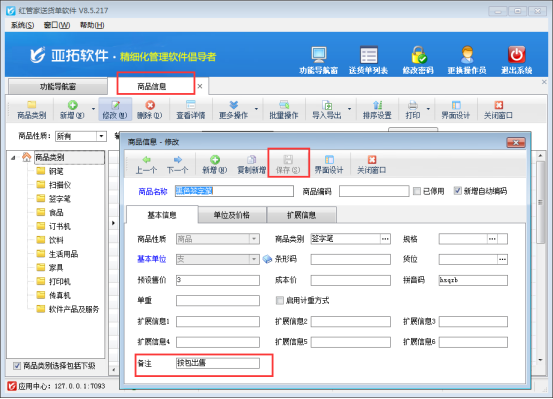
Task: Click the 复制新增 icon in dialog toolbar
Action: (x=251, y=160)
